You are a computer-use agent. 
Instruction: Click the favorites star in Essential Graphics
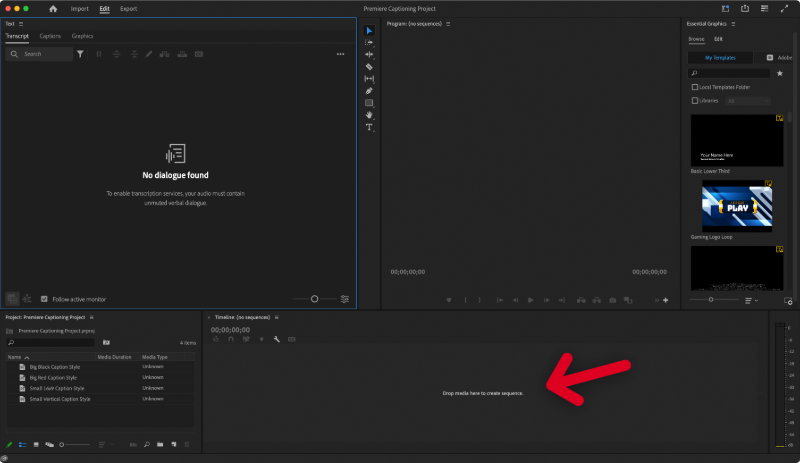780,73
